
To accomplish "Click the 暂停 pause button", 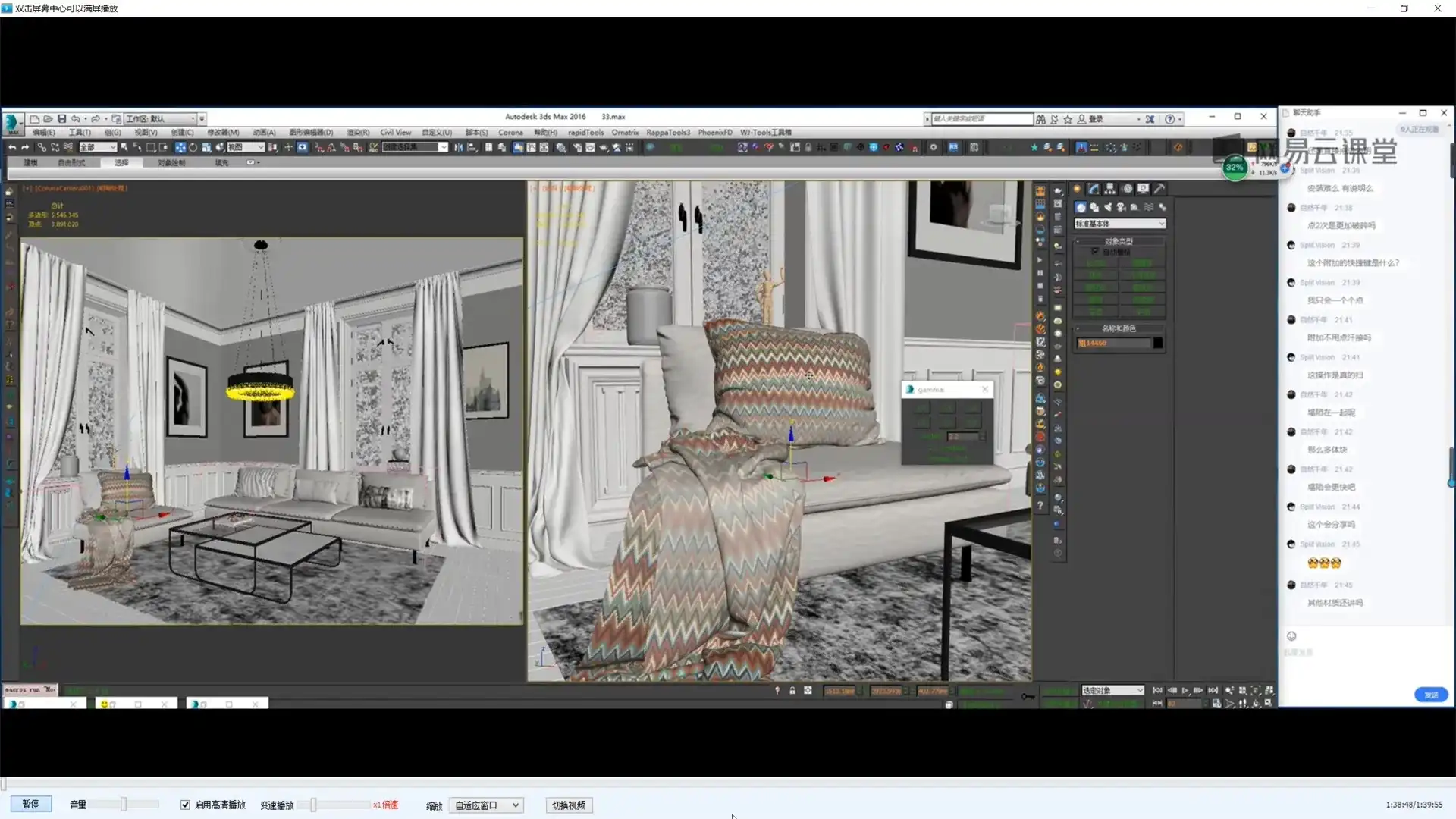I will (30, 804).
